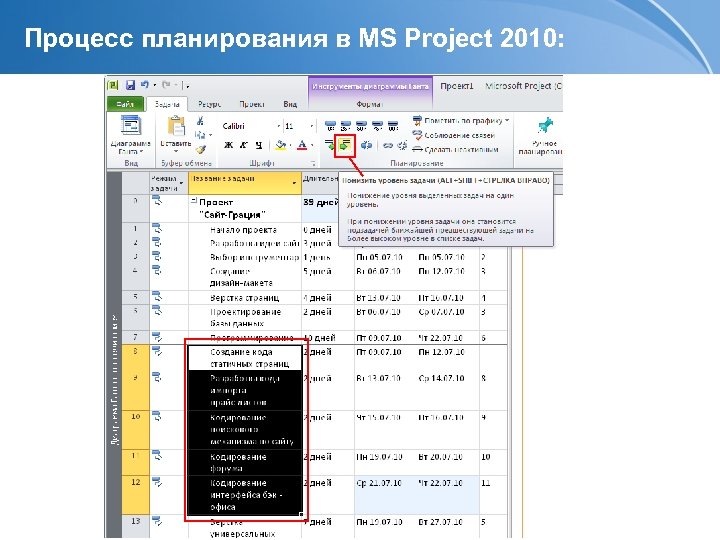Screen dimensions: 720x540
Task: Open Gantt chart view dropdown arrow
Action: click(141, 151)
